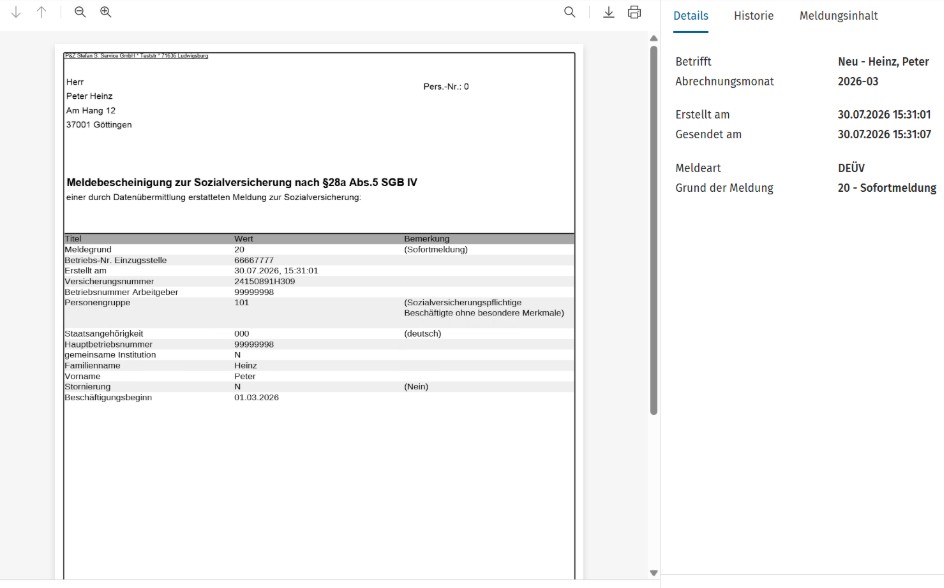Select the Vorname value Peter in table
The width and height of the screenshot is (944, 588).
coord(245,376)
